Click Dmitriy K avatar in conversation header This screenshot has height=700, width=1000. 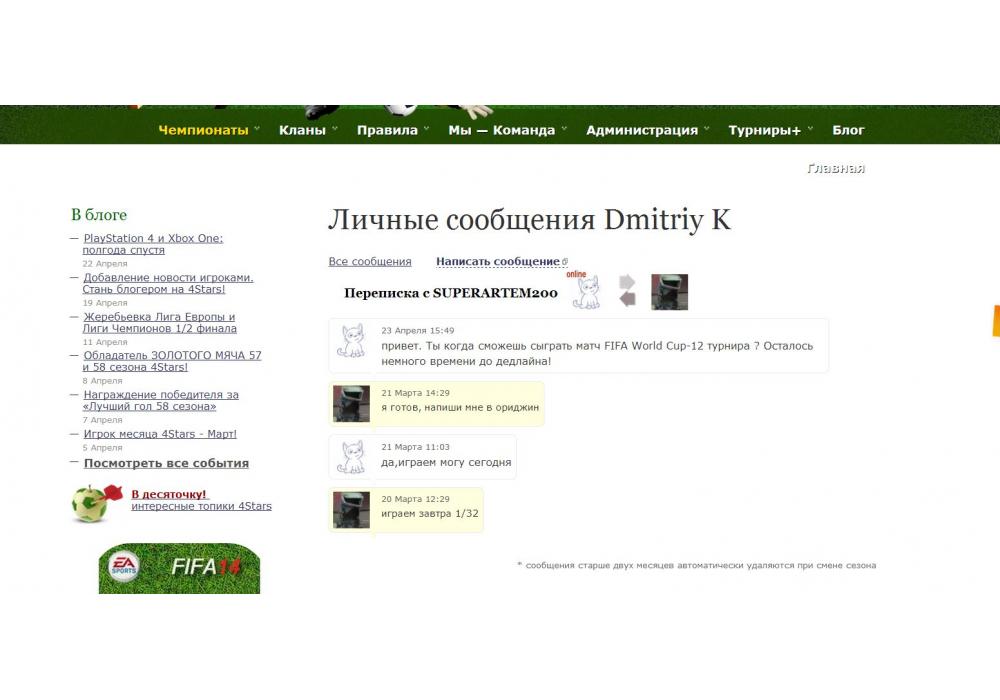pos(669,292)
